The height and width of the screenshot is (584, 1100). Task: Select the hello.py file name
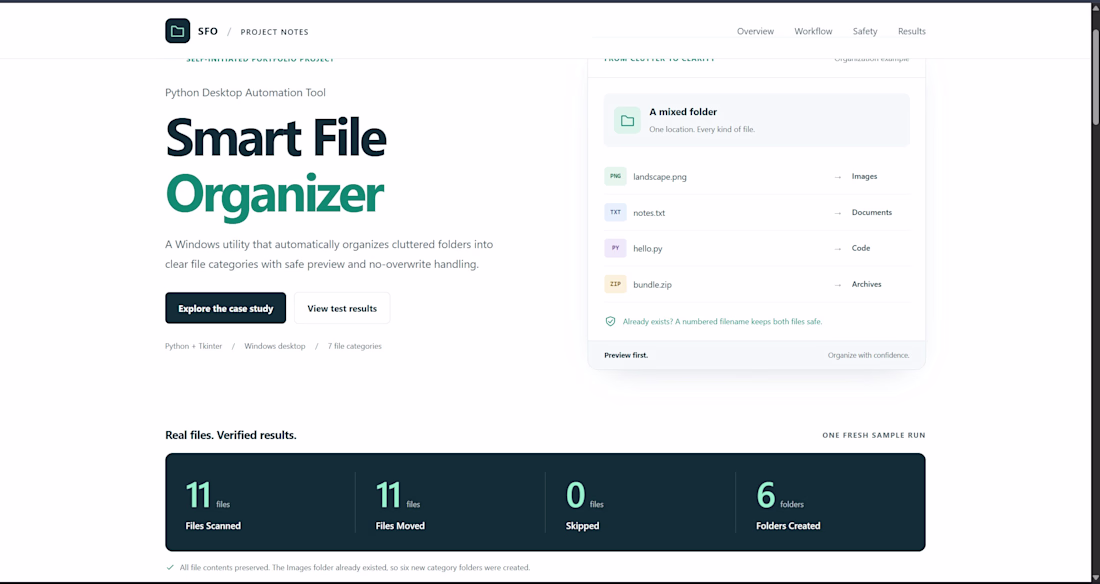[x=648, y=248]
